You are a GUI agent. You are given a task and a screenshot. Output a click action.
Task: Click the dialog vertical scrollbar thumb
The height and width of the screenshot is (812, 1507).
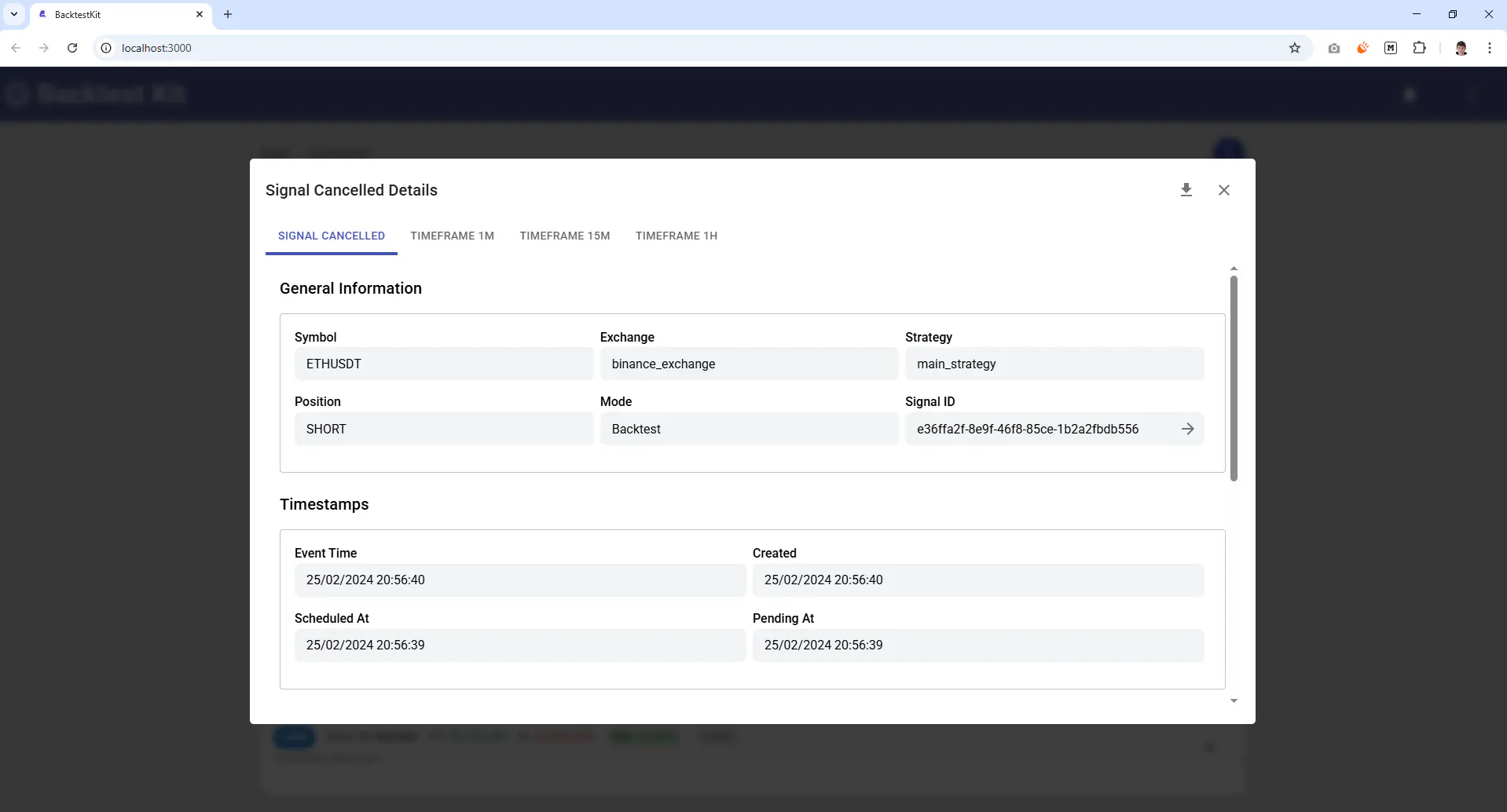pos(1234,378)
